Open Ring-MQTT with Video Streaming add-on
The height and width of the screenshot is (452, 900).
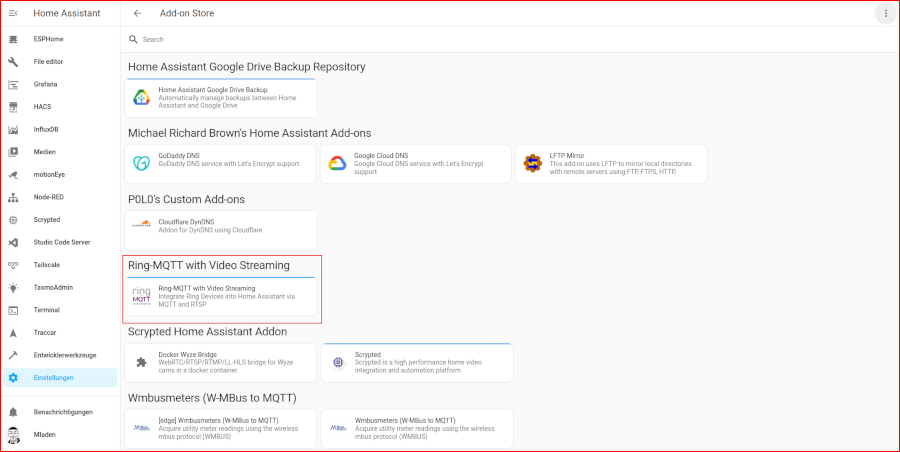tap(221, 296)
